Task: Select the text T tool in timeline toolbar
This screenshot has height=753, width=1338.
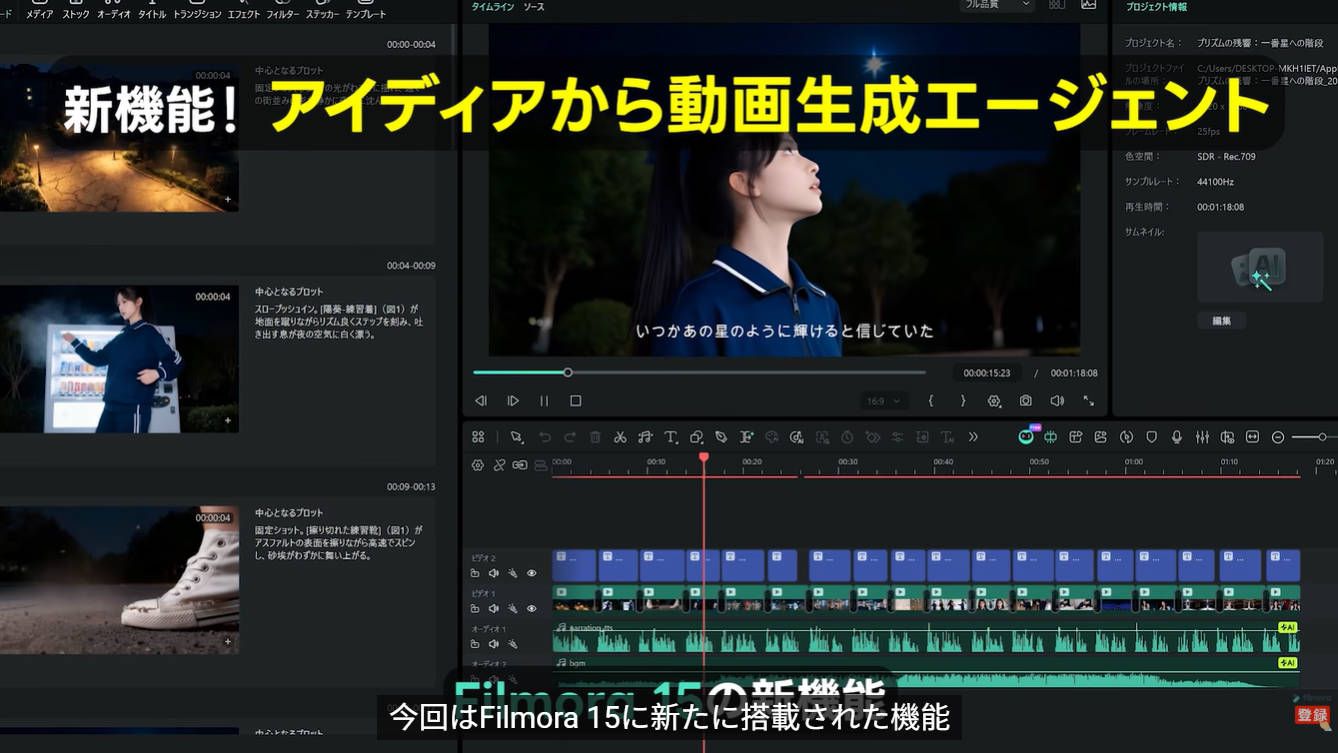Action: [671, 437]
